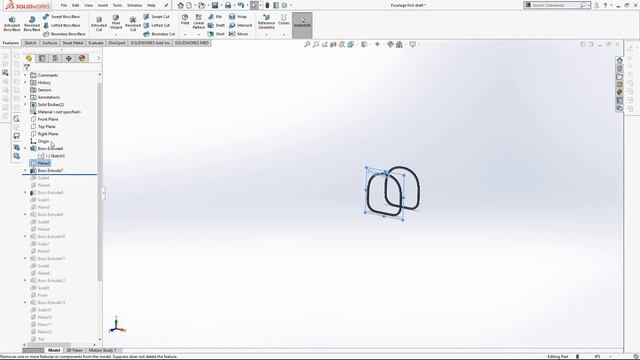The height and width of the screenshot is (360, 640).
Task: Use the Intersect feature
Action: pyautogui.click(x=240, y=25)
